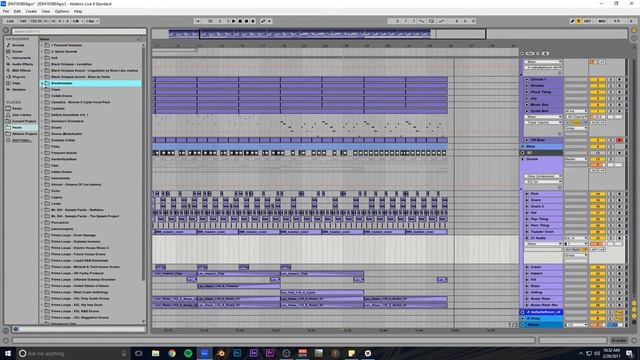Open the Edit menu
The width and height of the screenshot is (640, 360).
17,11
